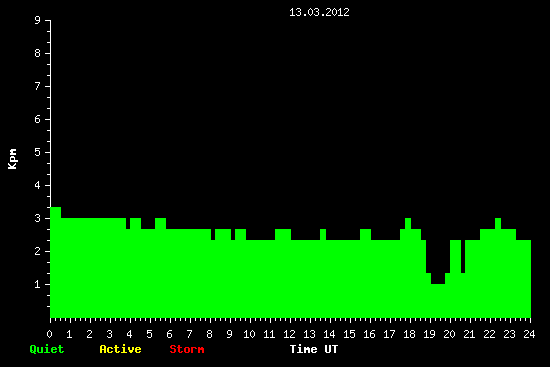
Task: Click the value 9 on Kp axis
Action: click(x=38, y=20)
